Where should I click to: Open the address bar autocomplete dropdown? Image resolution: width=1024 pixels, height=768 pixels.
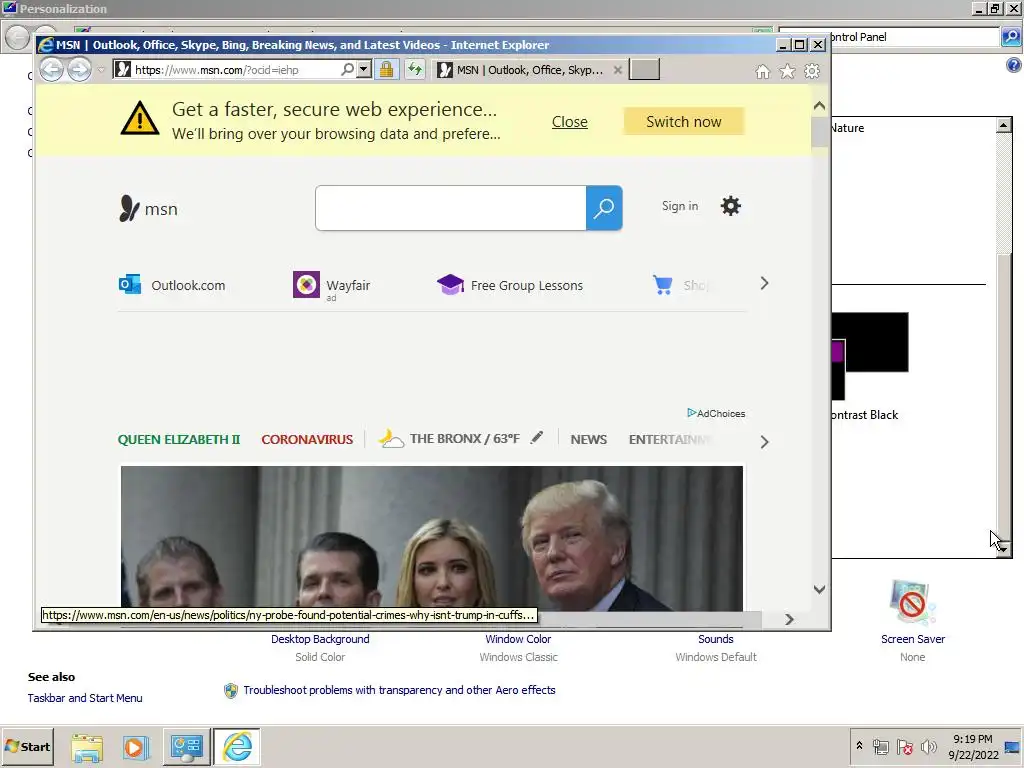[364, 69]
